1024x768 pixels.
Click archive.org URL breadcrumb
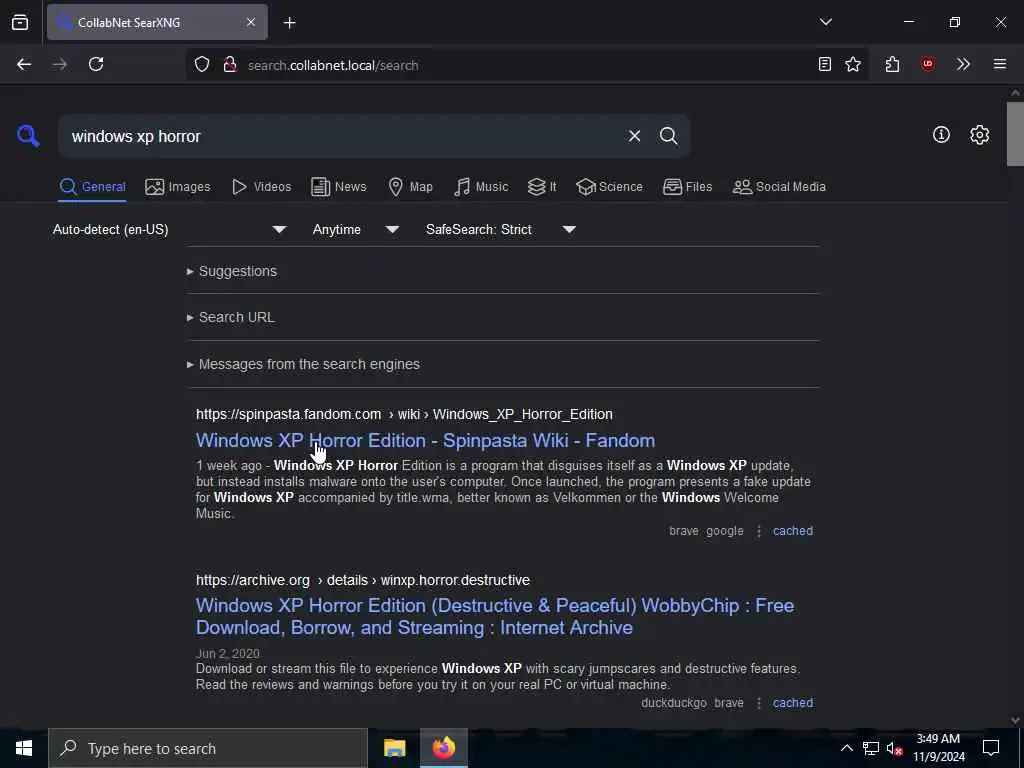pos(362,580)
